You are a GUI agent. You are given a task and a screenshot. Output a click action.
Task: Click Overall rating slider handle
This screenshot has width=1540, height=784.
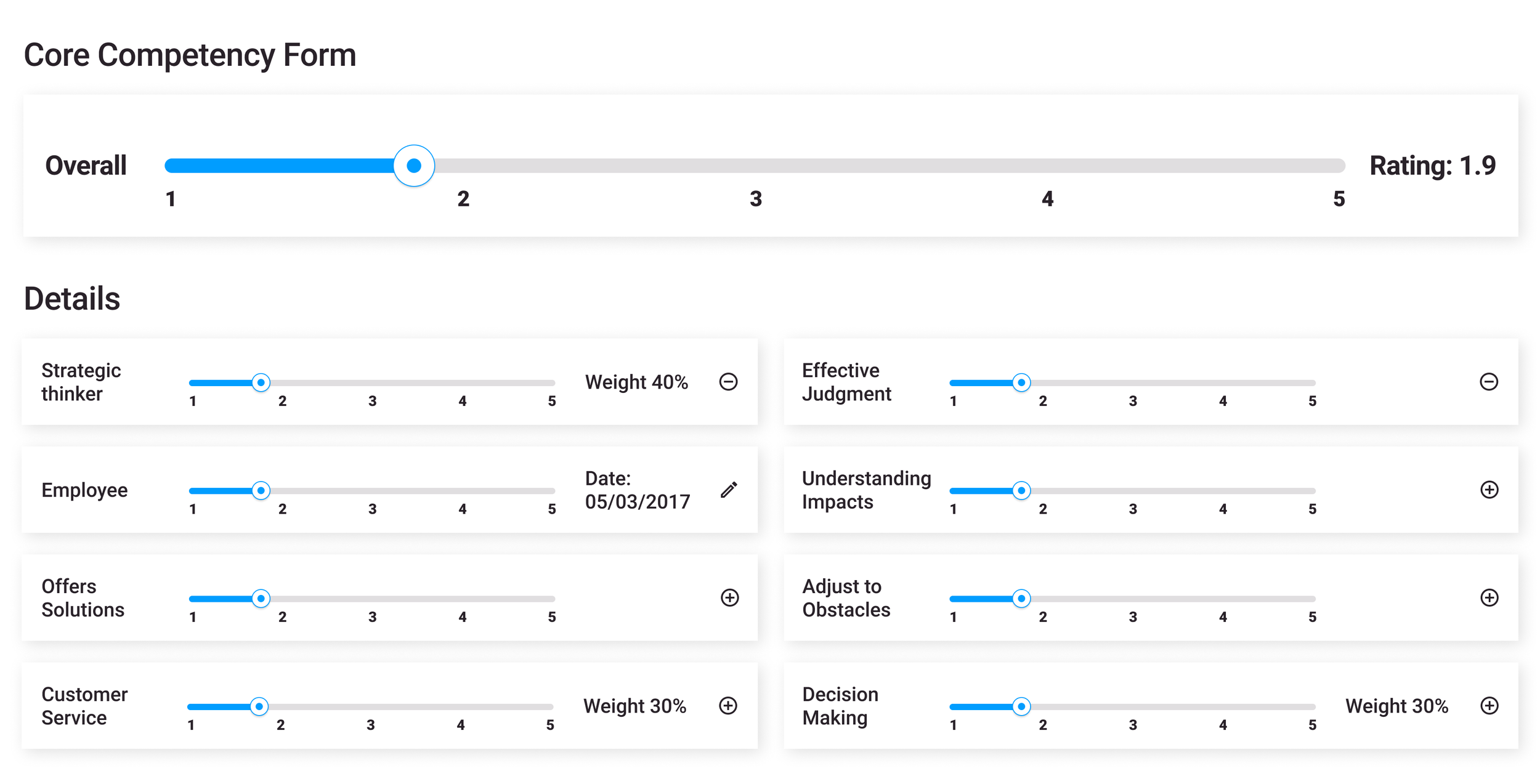(x=414, y=166)
